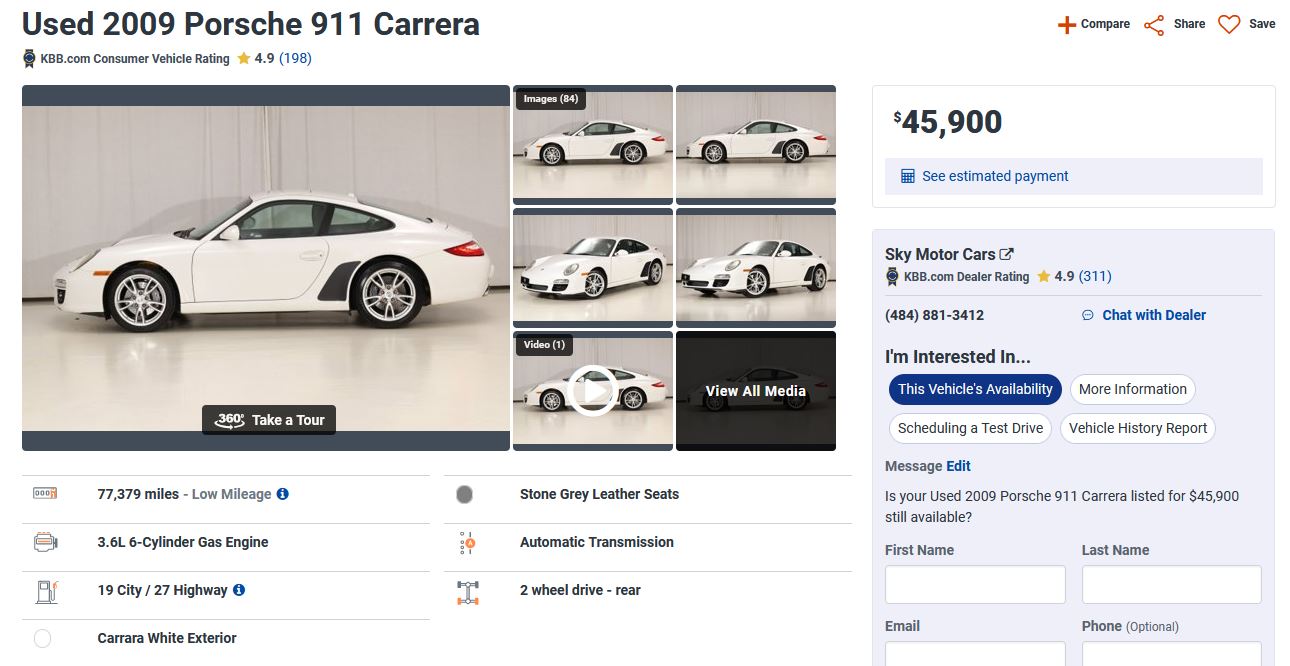
Task: Click the Save label
Action: click(1262, 24)
